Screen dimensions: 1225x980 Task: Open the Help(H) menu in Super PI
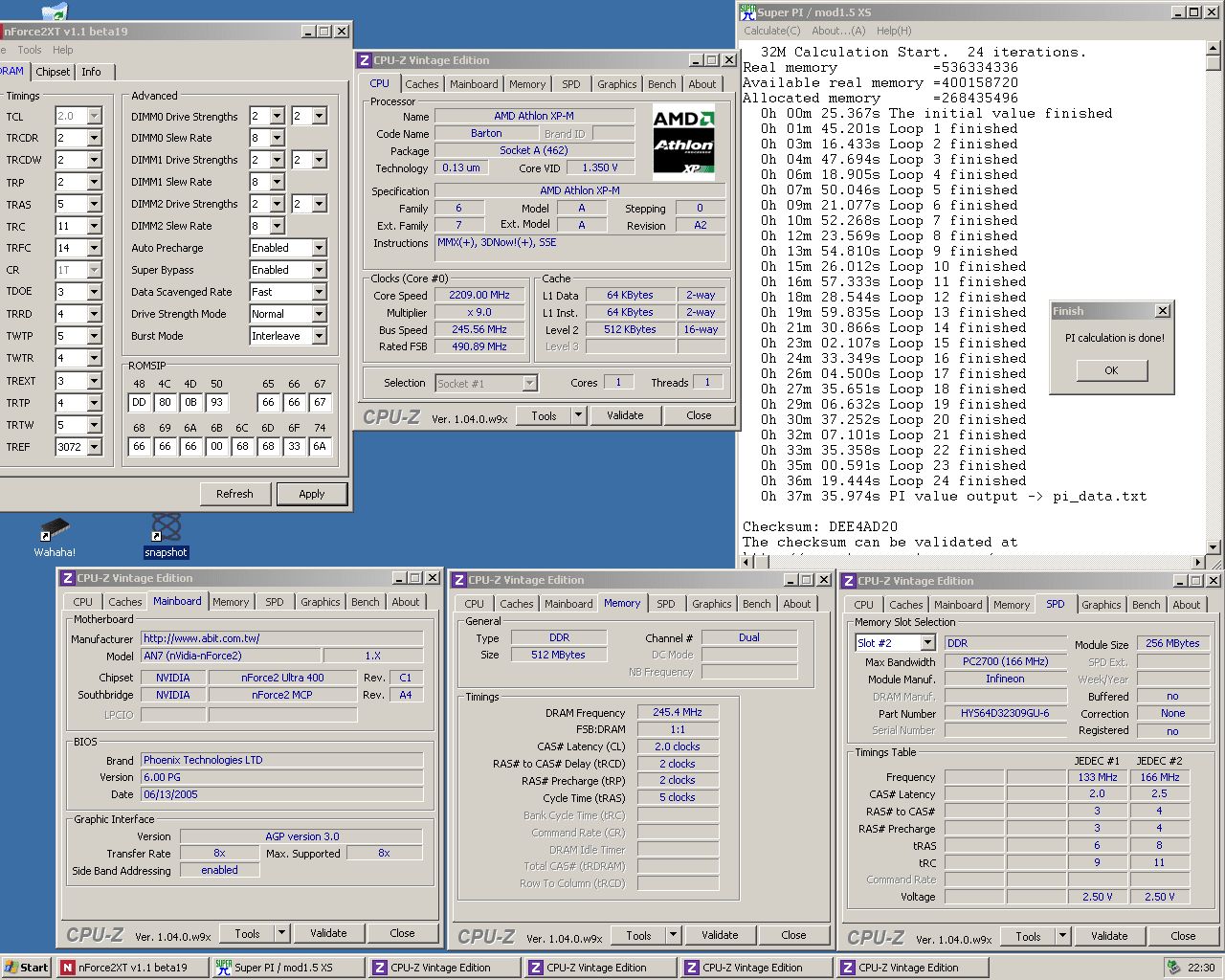[x=894, y=31]
